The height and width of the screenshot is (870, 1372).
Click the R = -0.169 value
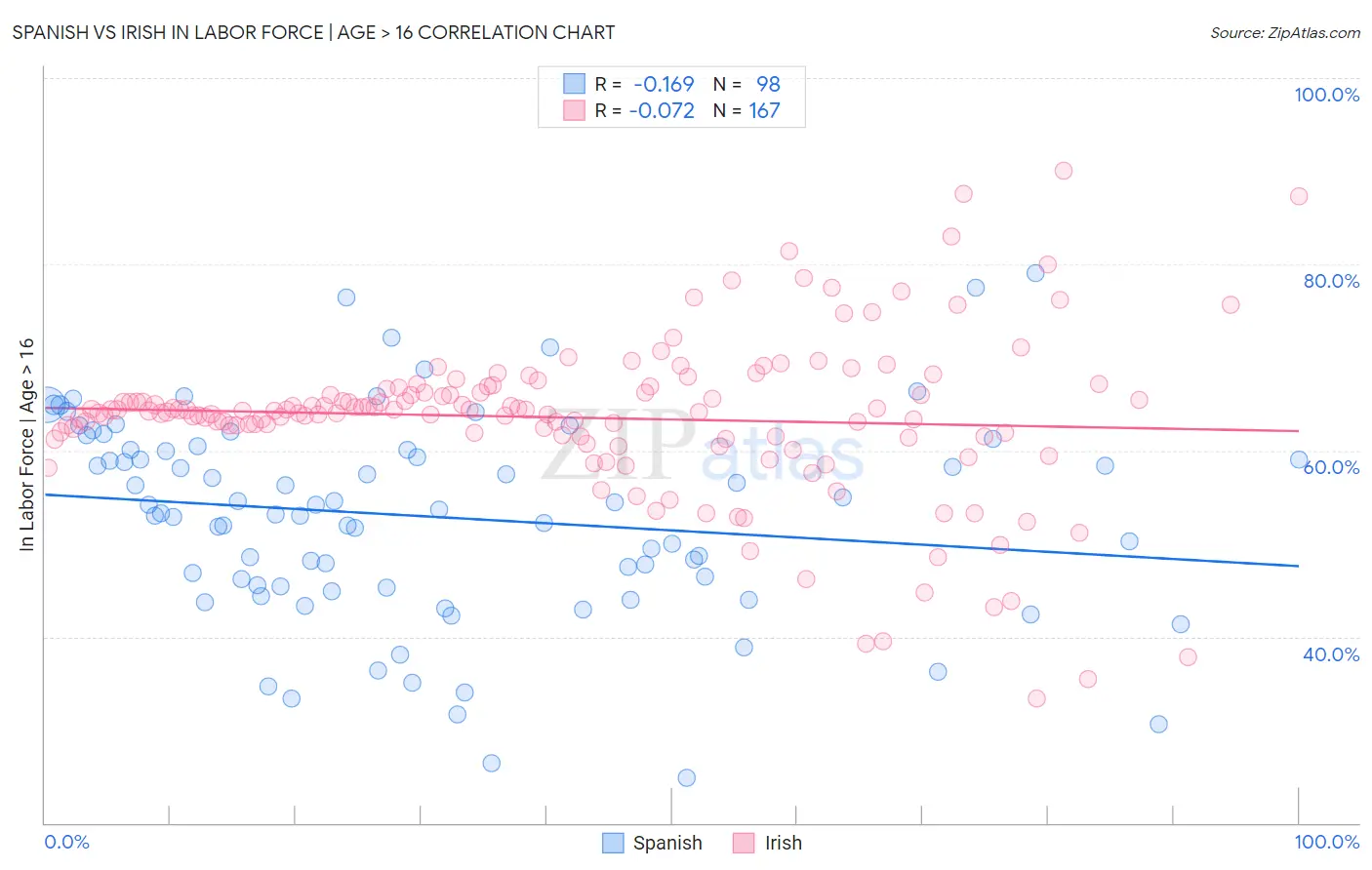coord(644,84)
